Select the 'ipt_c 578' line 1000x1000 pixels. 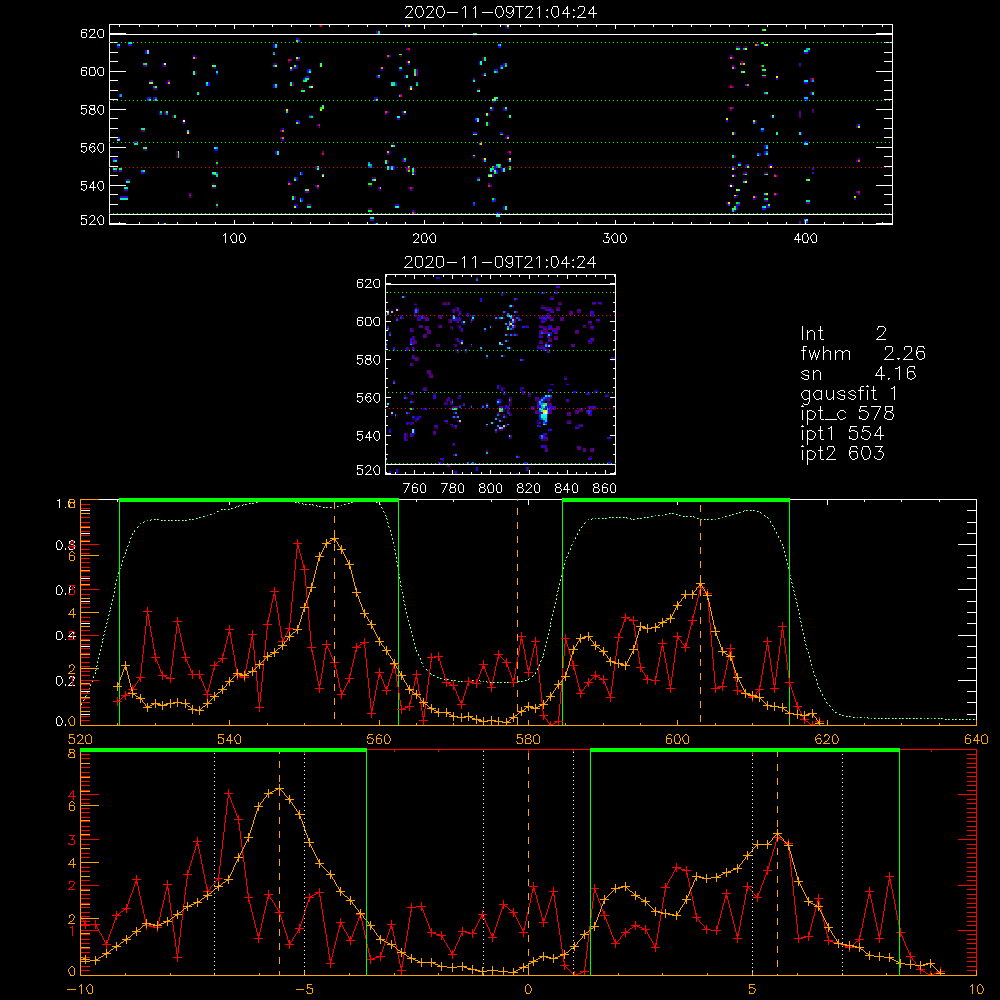tap(848, 414)
